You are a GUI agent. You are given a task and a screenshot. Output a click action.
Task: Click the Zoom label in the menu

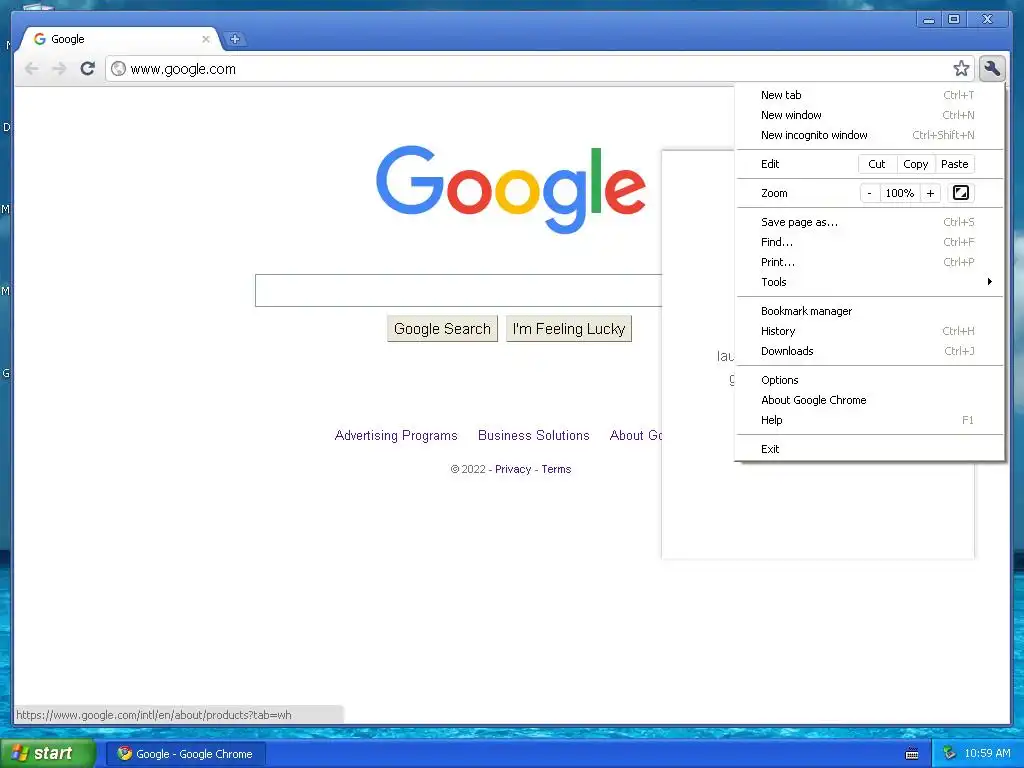coord(774,193)
